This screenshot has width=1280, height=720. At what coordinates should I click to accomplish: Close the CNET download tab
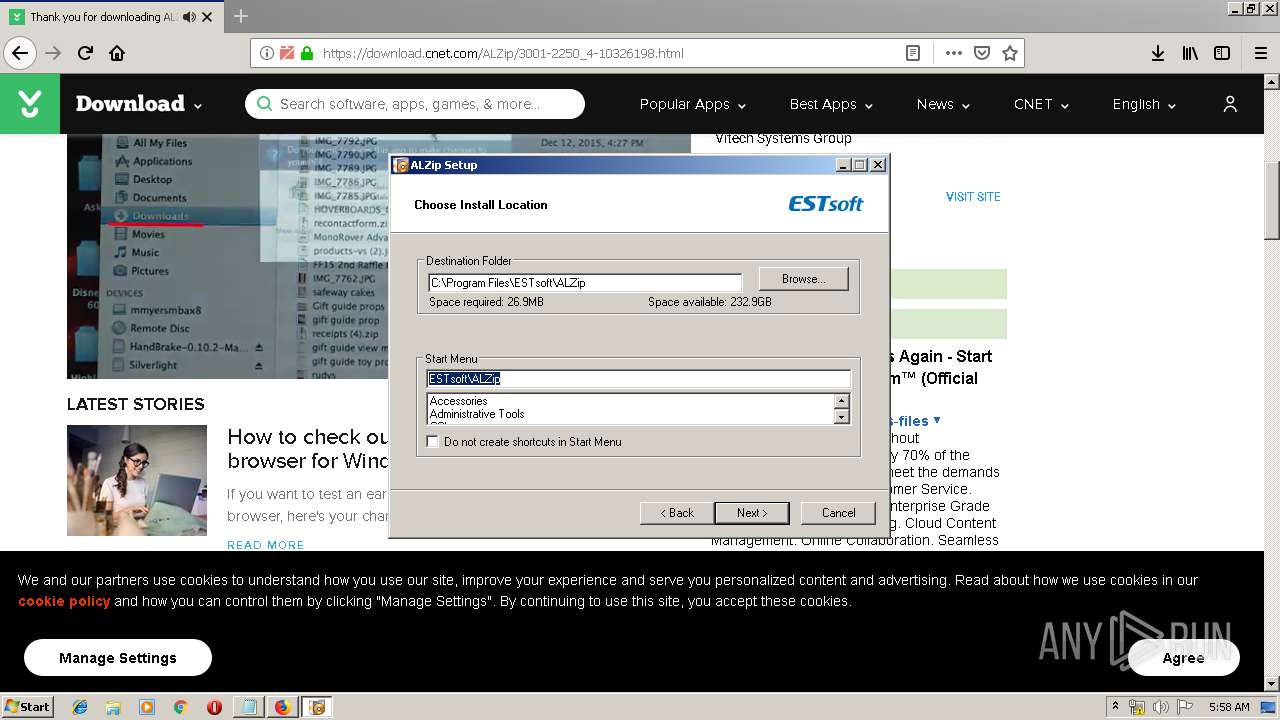click(207, 17)
